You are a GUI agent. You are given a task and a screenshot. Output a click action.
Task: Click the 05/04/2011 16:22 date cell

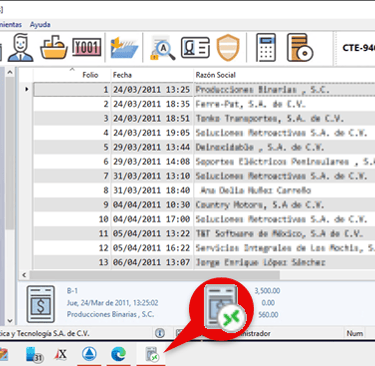coord(152,248)
